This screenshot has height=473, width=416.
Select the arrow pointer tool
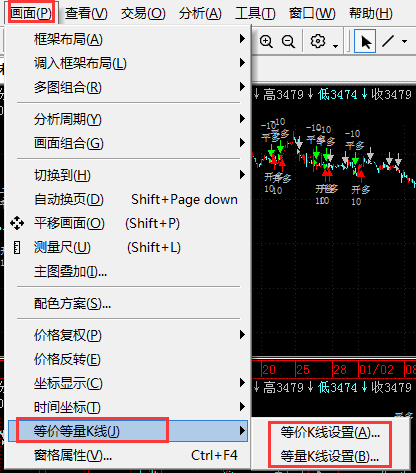[365, 41]
